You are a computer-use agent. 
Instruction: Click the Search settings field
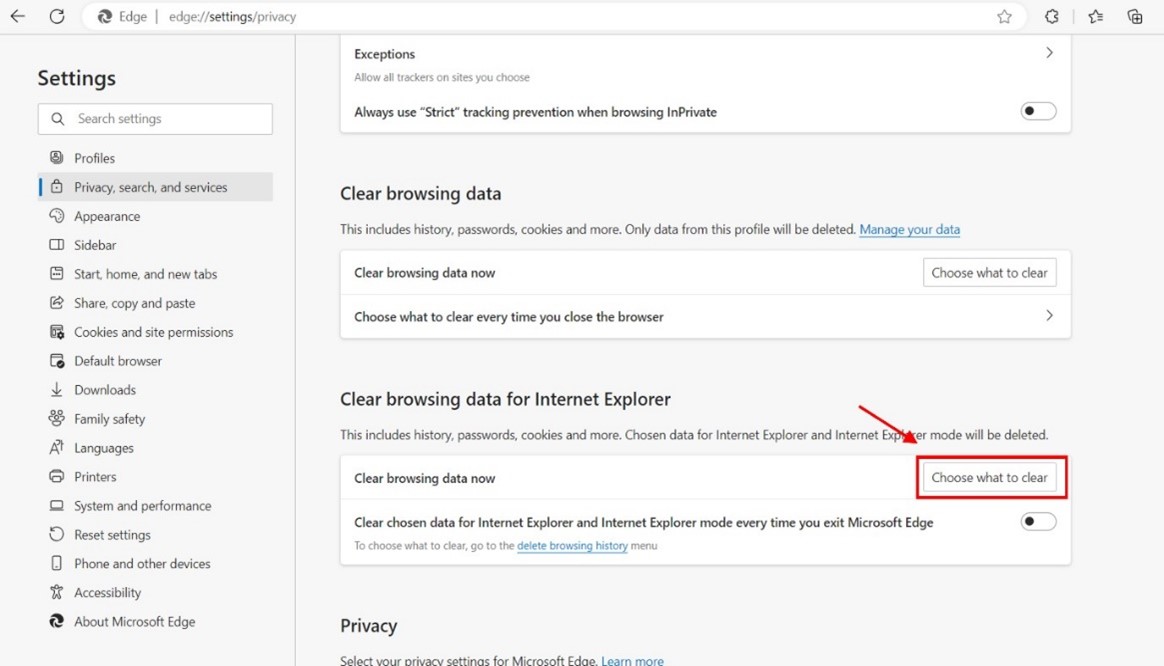155,119
